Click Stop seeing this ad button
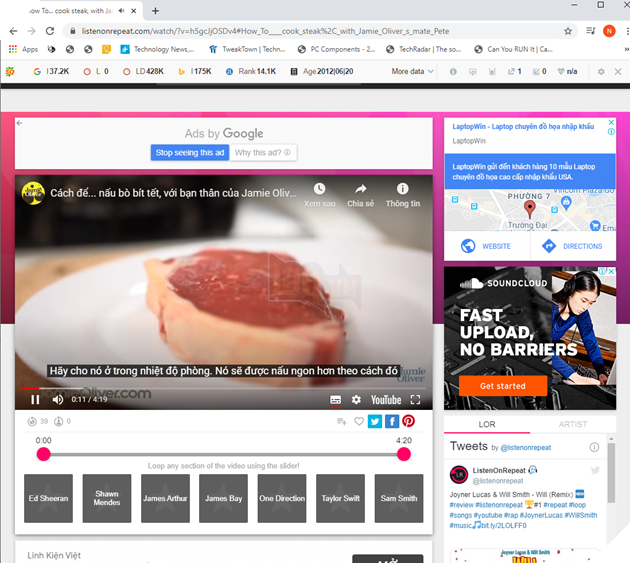Screen dimensions: 630x563 click(190, 153)
